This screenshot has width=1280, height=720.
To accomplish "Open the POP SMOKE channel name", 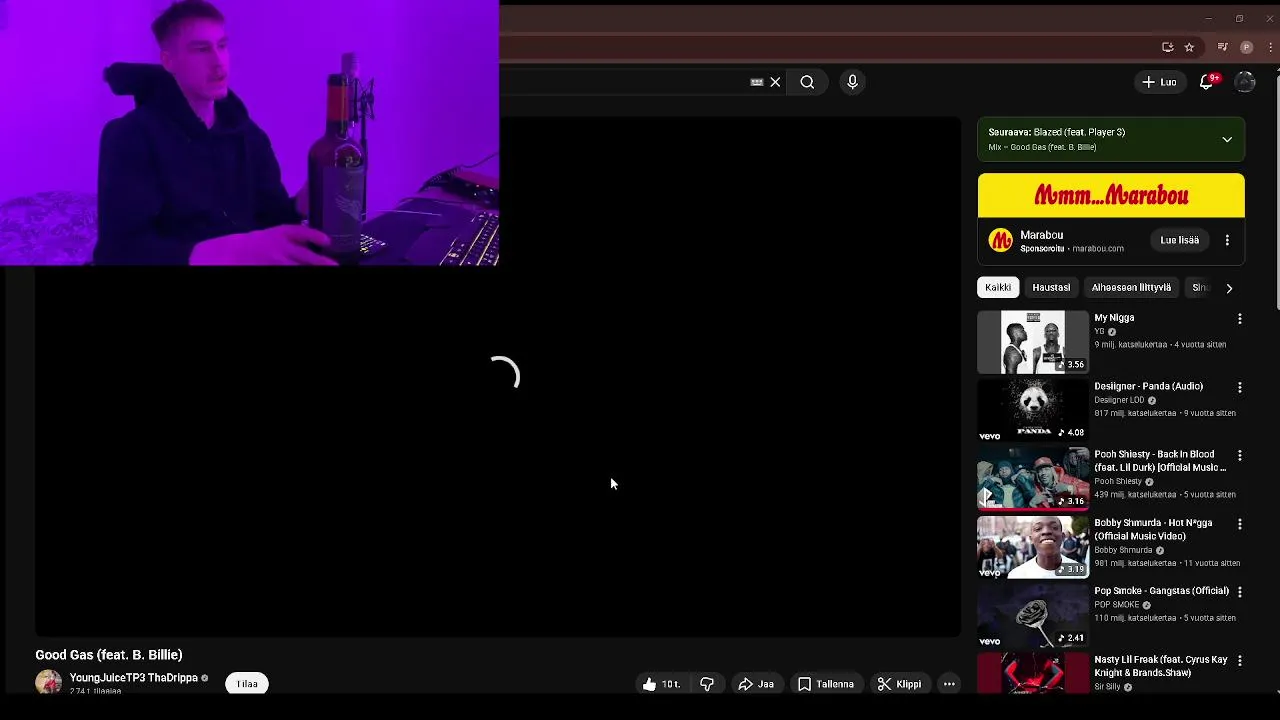I will 1117,605.
